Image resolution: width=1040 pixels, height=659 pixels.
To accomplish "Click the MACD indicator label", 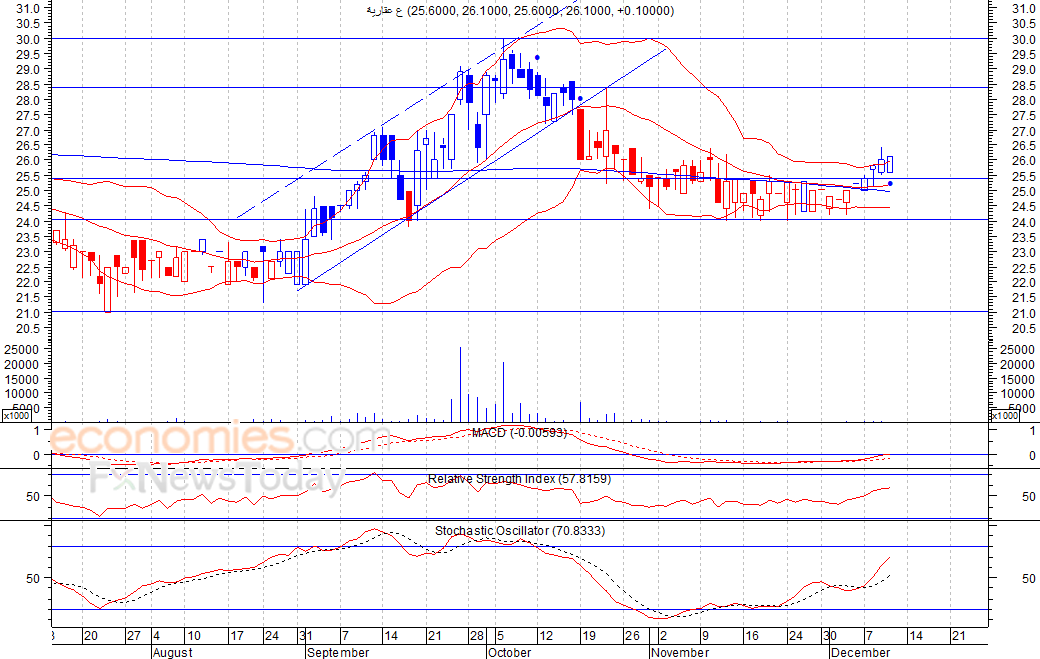I will click(519, 433).
